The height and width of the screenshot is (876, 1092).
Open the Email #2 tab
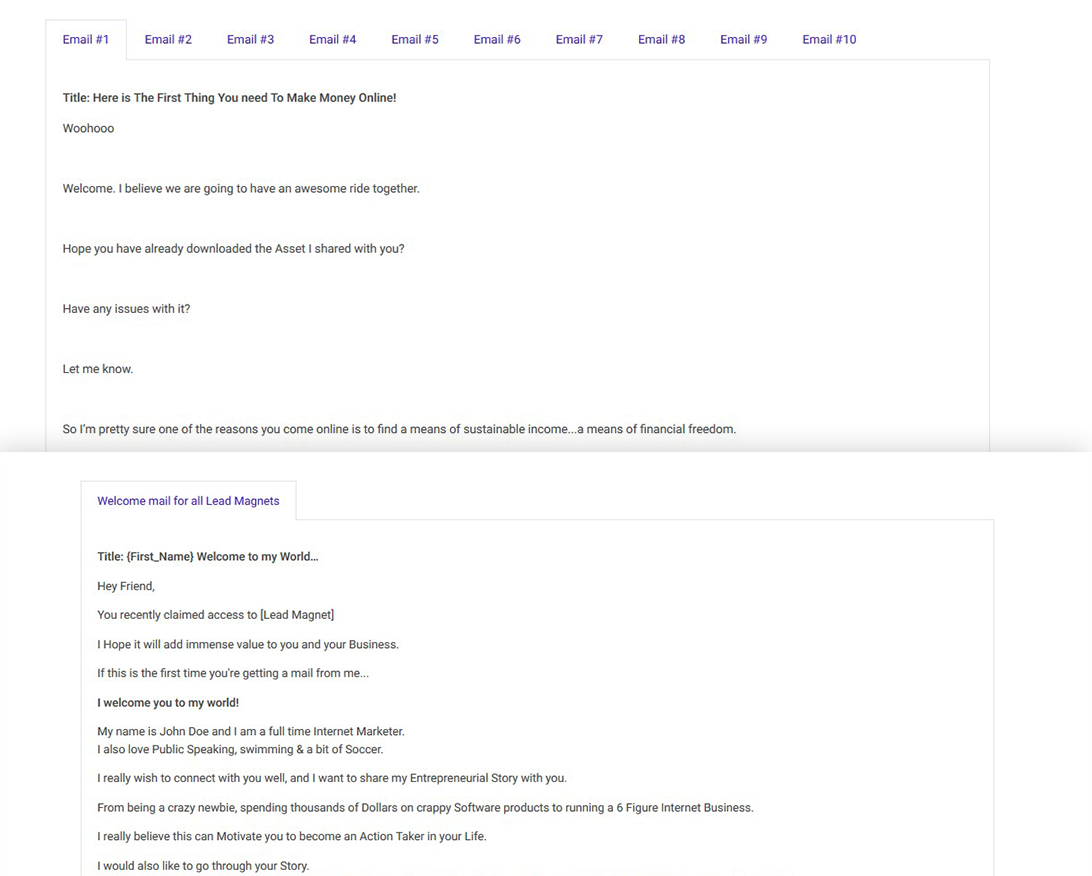point(168,40)
